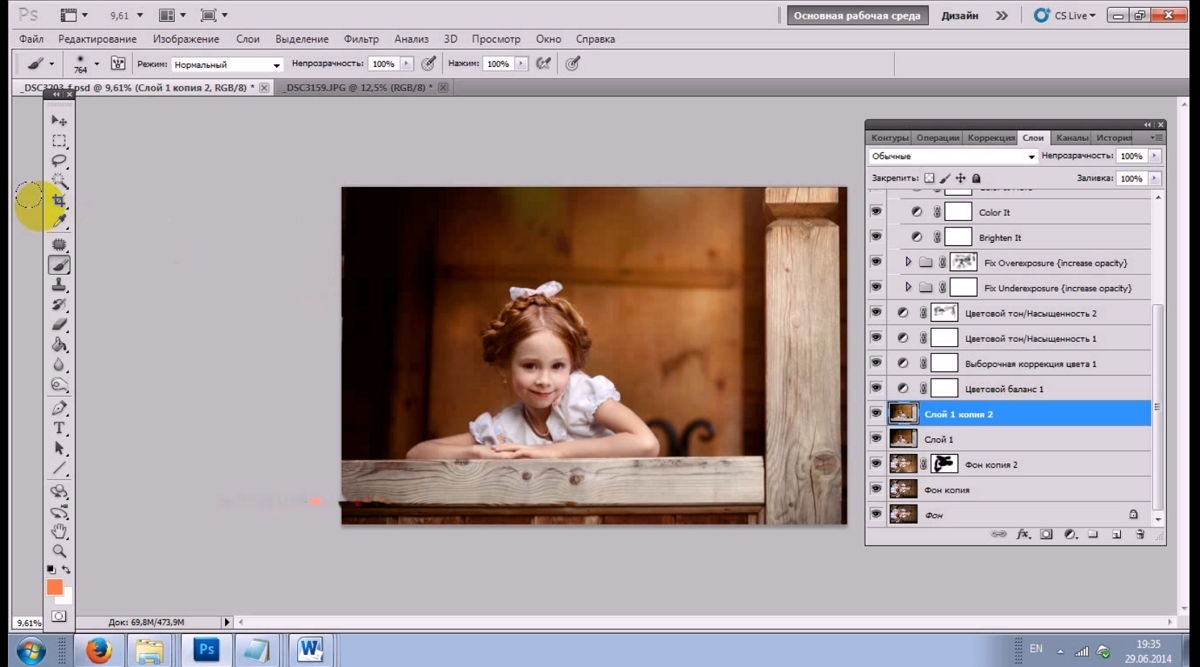Select the Blur tool

point(59,366)
